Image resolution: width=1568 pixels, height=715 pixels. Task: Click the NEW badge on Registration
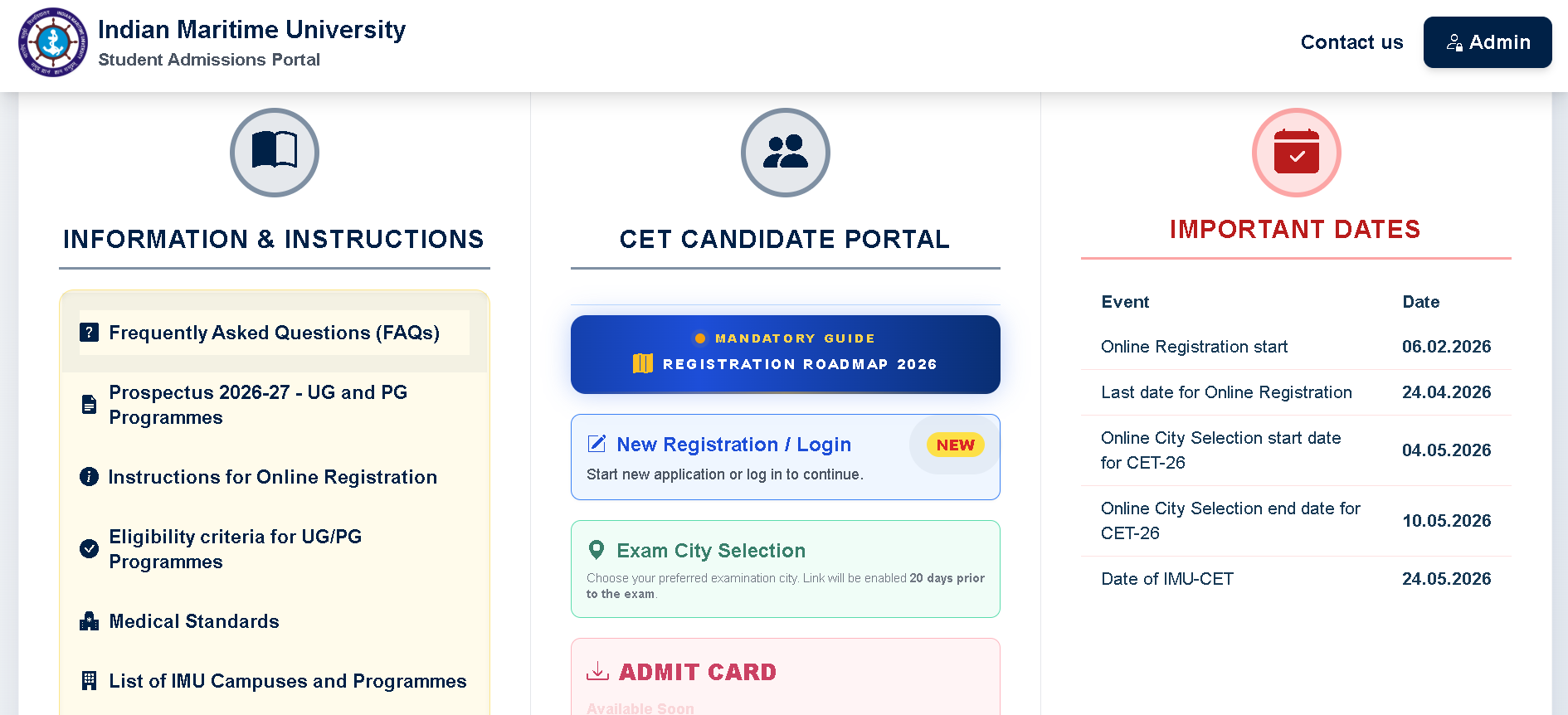953,445
